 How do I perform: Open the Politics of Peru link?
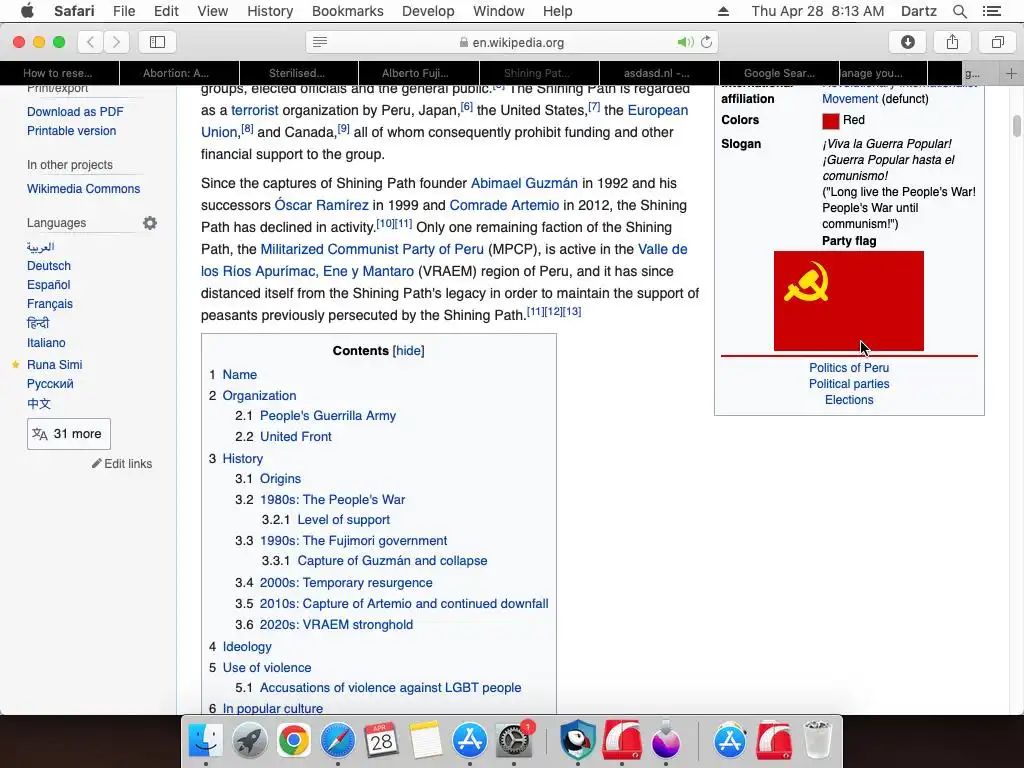tap(849, 368)
